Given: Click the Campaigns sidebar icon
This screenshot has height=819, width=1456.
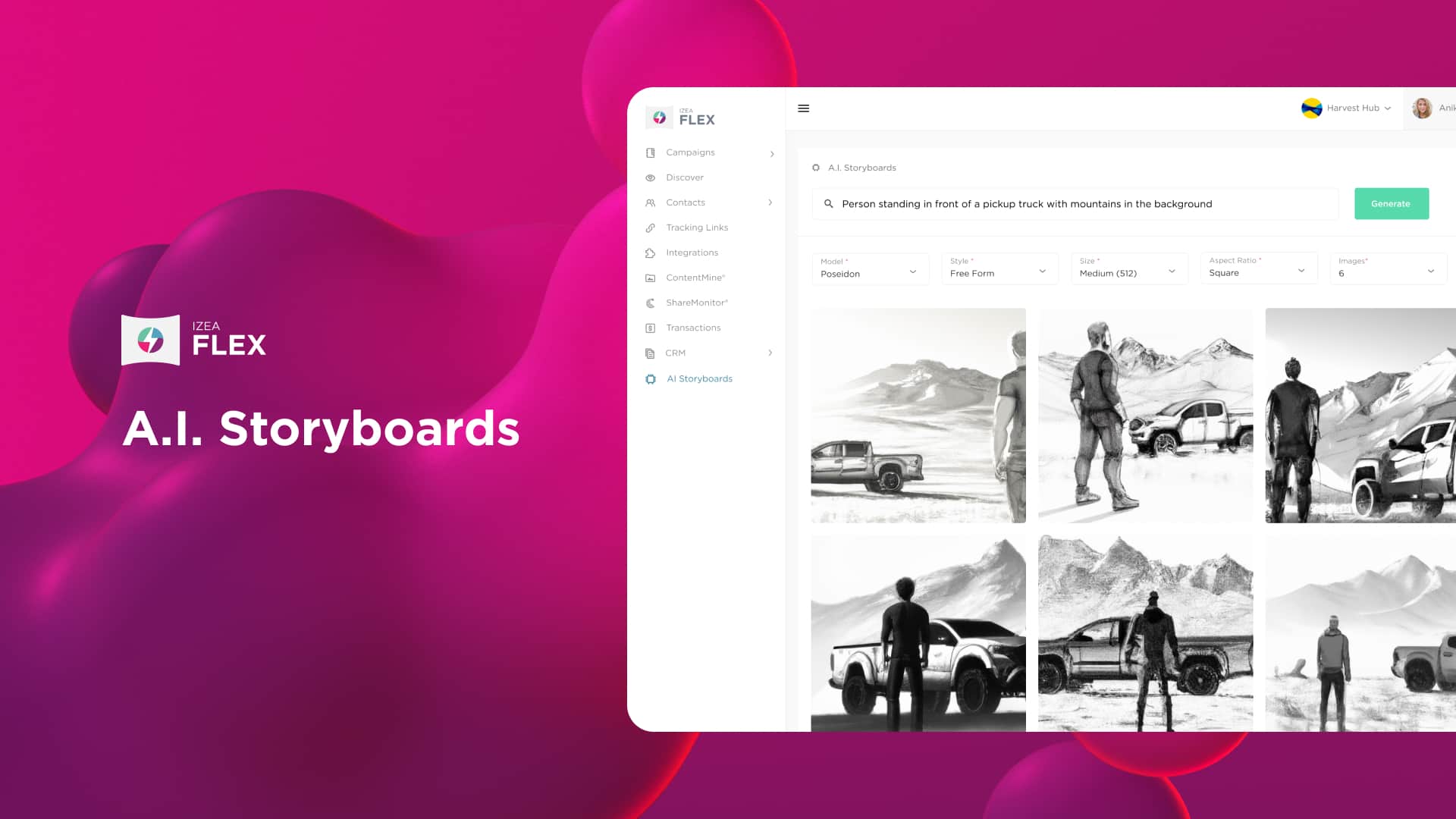Looking at the screenshot, I should pyautogui.click(x=650, y=152).
